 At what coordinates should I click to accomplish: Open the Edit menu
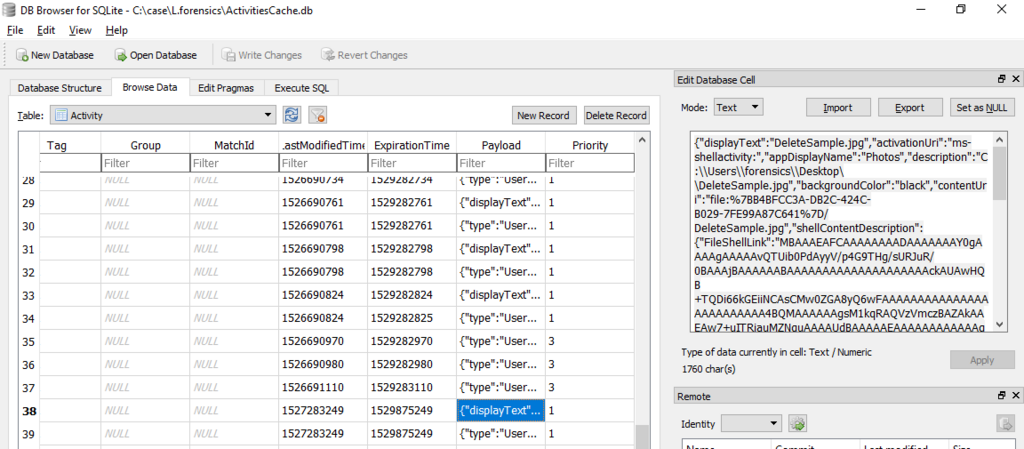pyautogui.click(x=46, y=30)
